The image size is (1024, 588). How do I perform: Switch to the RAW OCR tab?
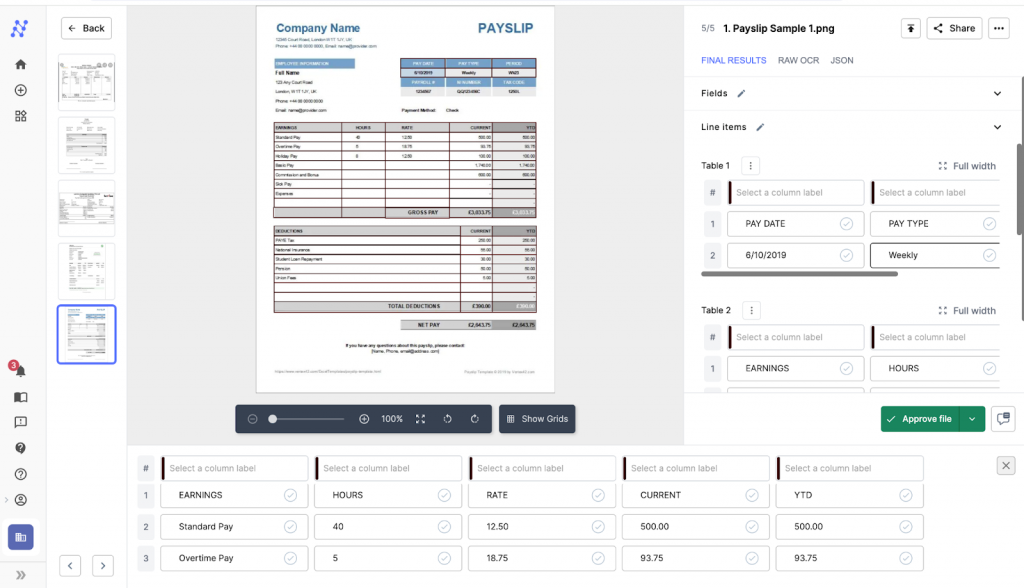(798, 60)
